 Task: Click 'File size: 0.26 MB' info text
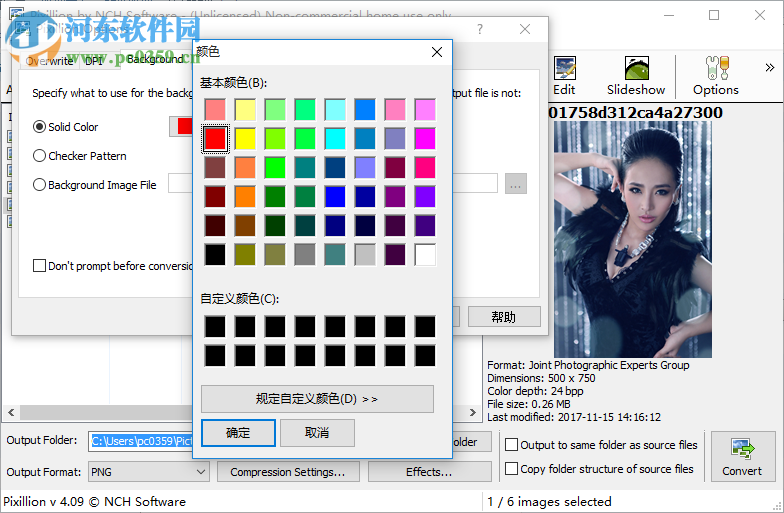tap(528, 404)
